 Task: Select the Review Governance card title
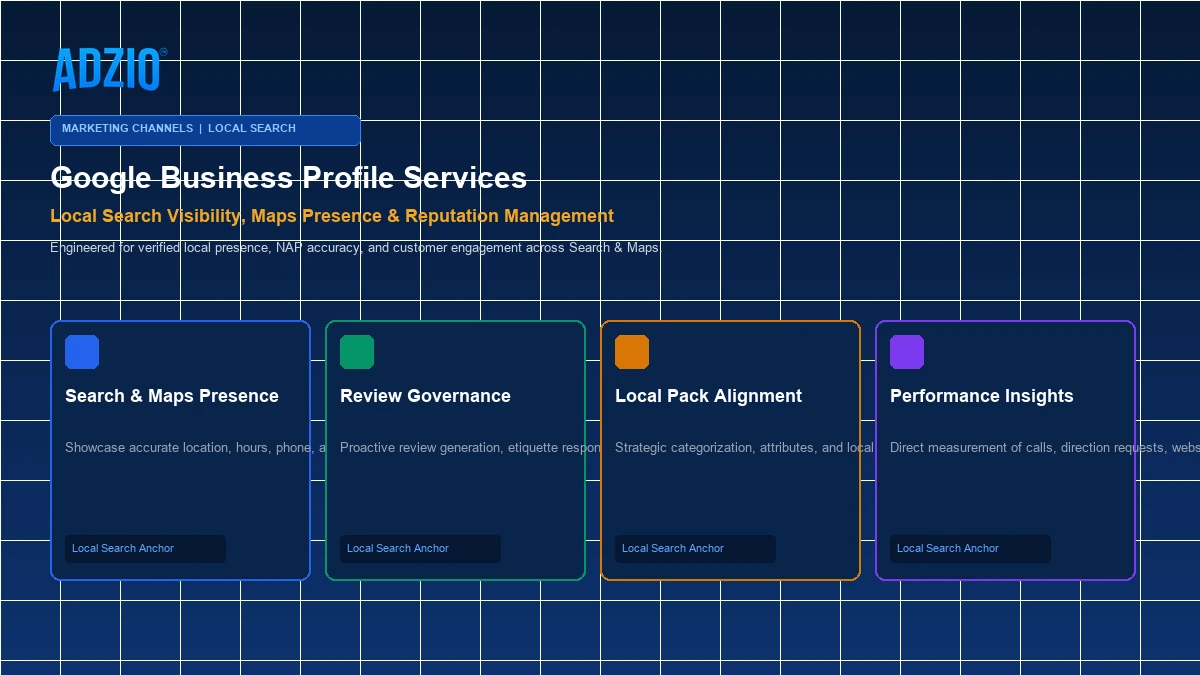tap(425, 396)
